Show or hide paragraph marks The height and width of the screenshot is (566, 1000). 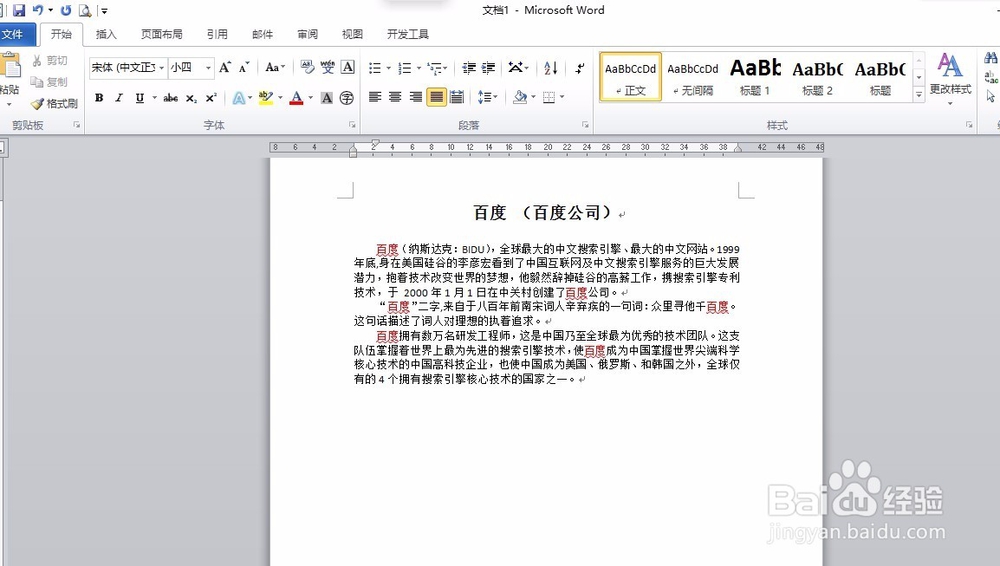[x=580, y=68]
